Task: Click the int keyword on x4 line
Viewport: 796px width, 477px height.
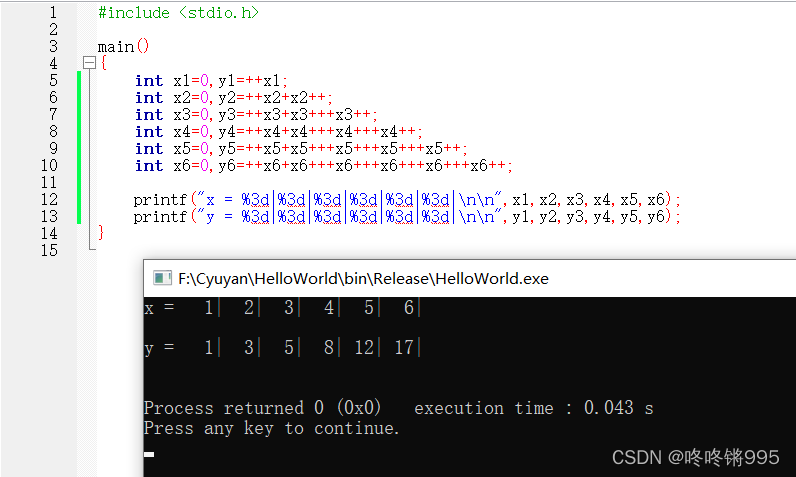Action: click(x=149, y=132)
